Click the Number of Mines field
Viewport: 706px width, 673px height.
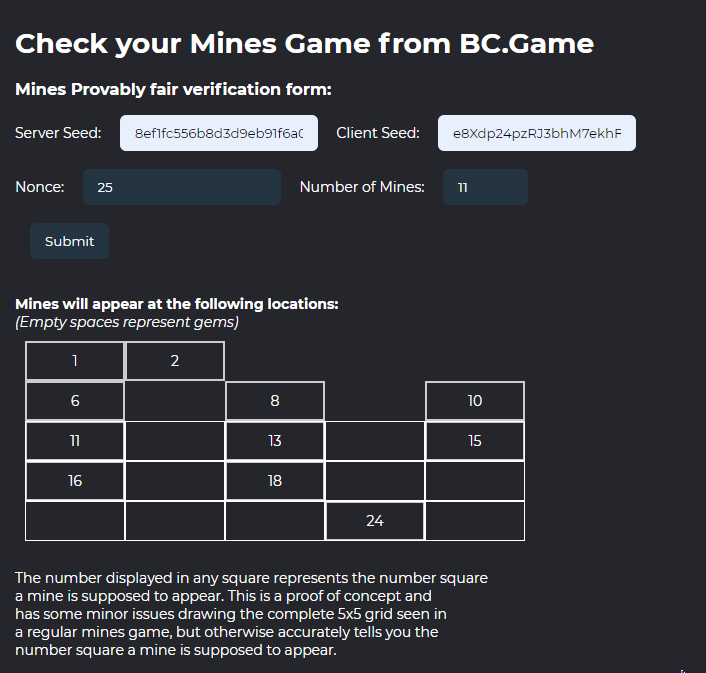point(485,187)
